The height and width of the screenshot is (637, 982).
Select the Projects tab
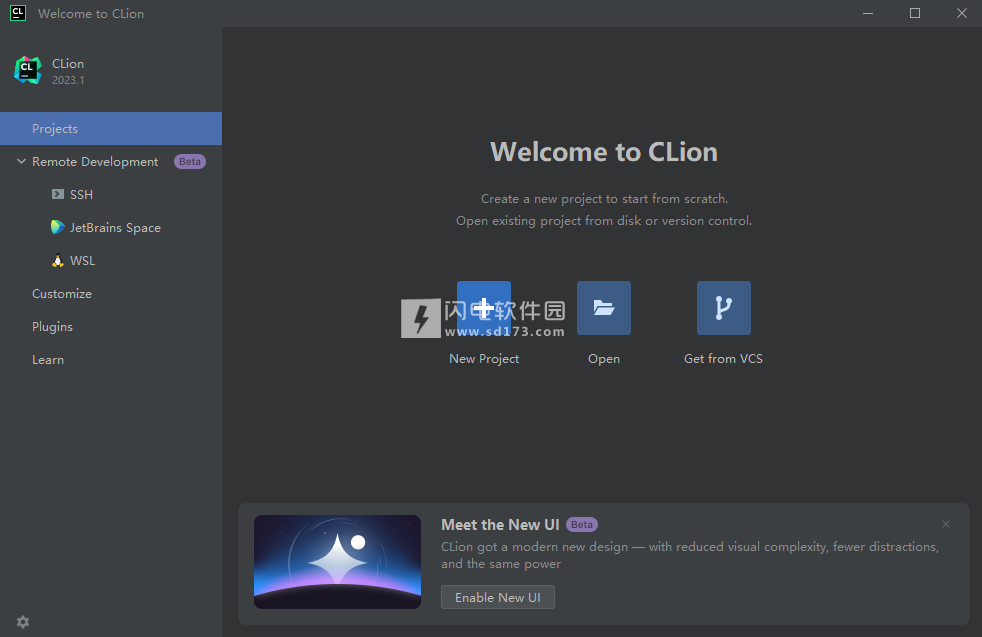tap(111, 128)
